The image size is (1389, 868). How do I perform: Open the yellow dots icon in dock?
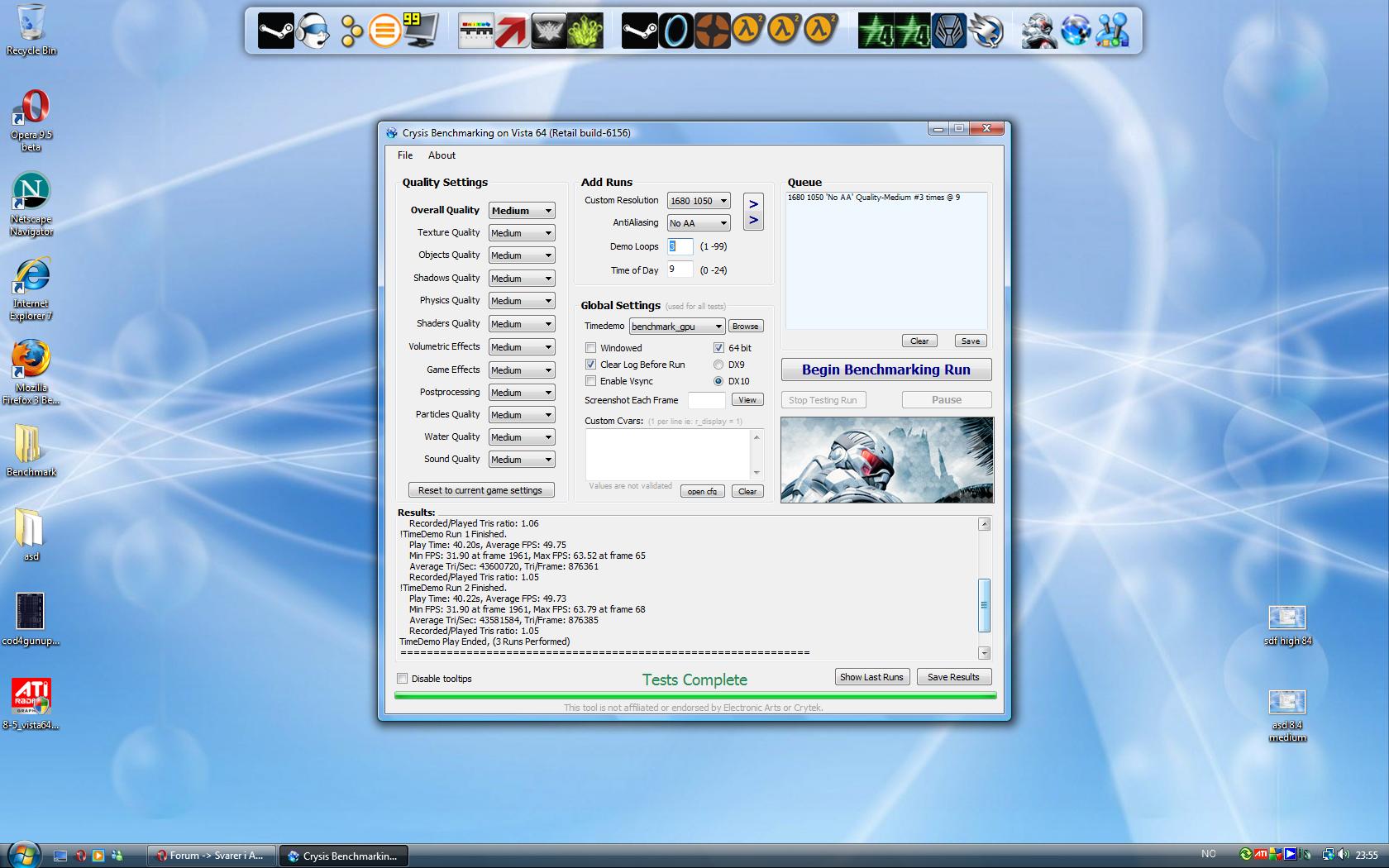click(x=351, y=31)
